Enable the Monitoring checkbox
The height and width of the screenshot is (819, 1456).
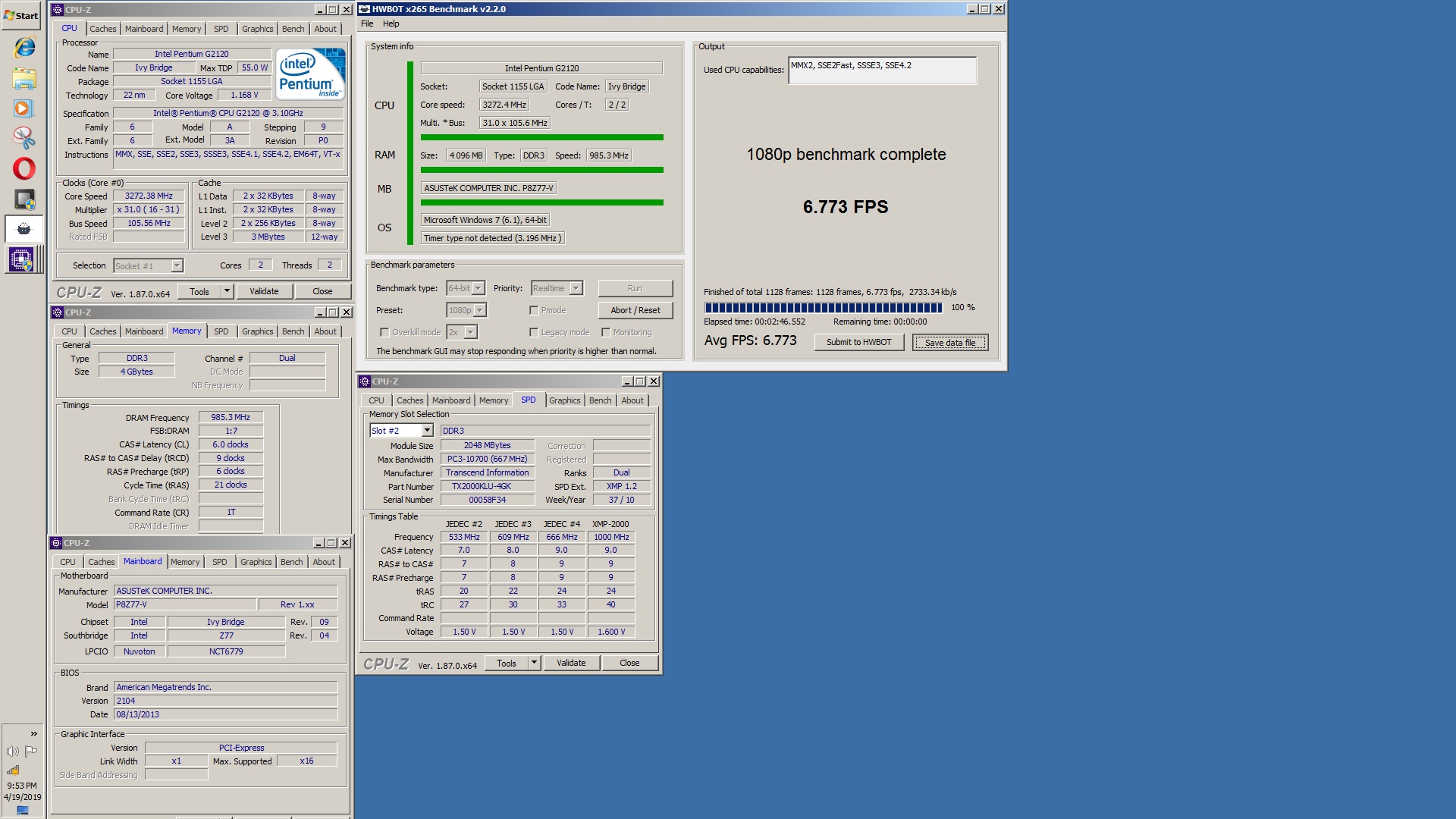606,332
